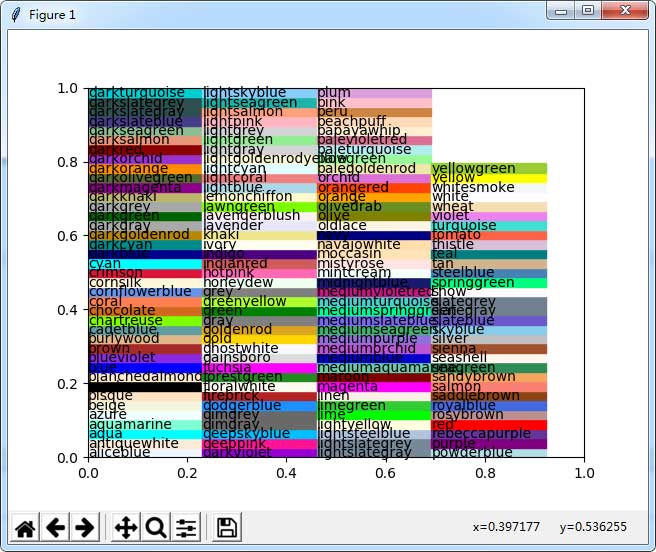The image size is (656, 552).
Task: Click the orangered color bar
Action: click(x=374, y=188)
